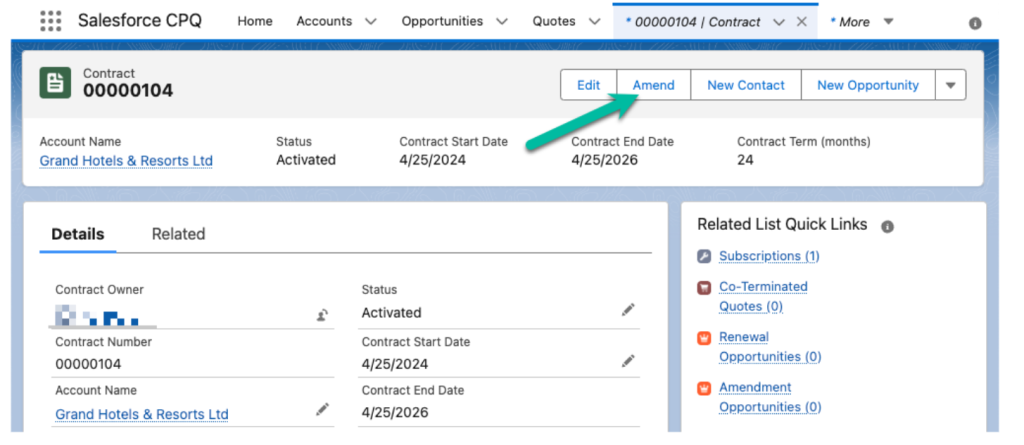The image size is (1024, 445).
Task: Open the More navigation dropdown
Action: point(888,22)
